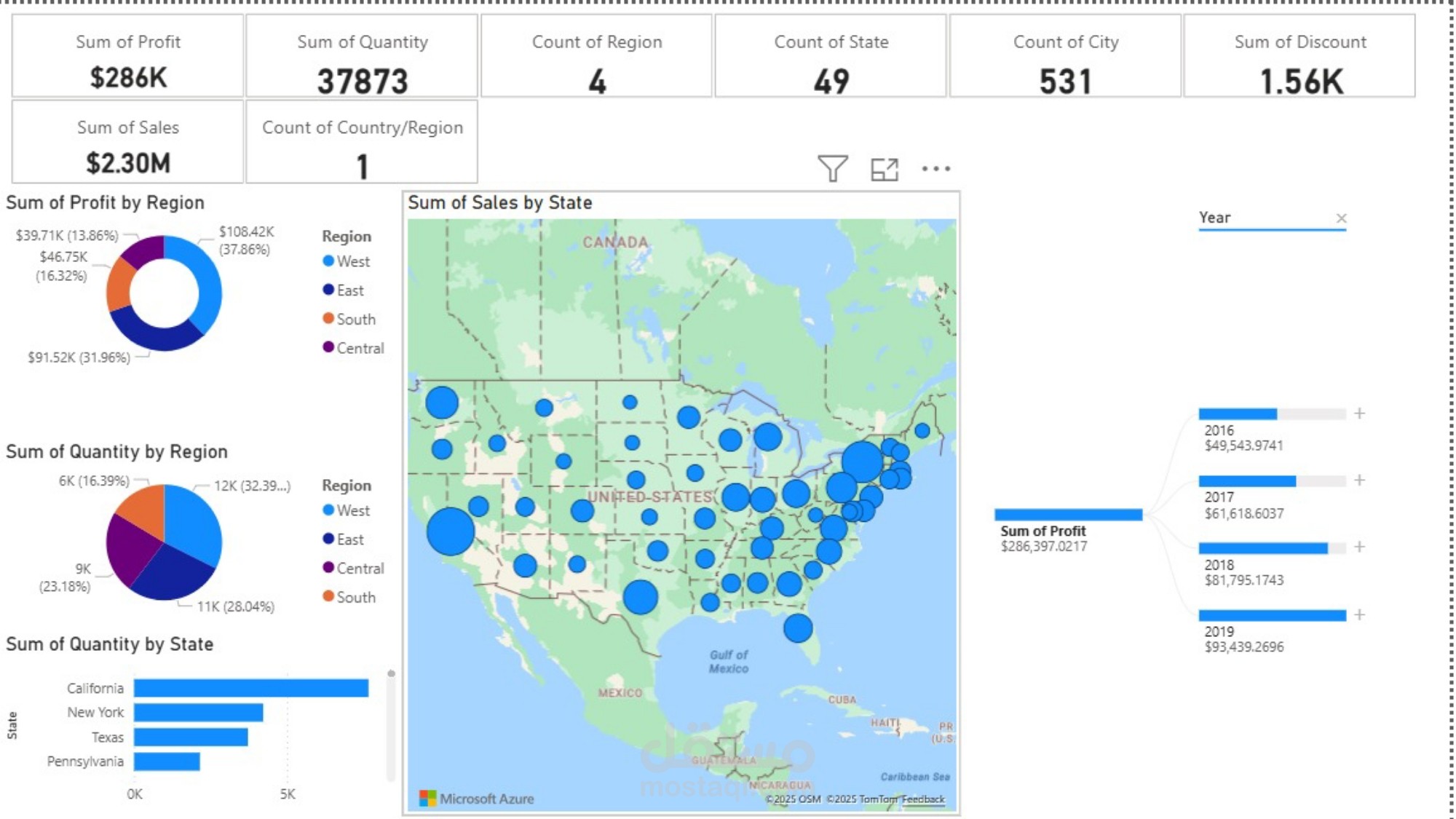Click the Sum of Sales by State title
This screenshot has height=819, width=1456.
click(x=500, y=202)
